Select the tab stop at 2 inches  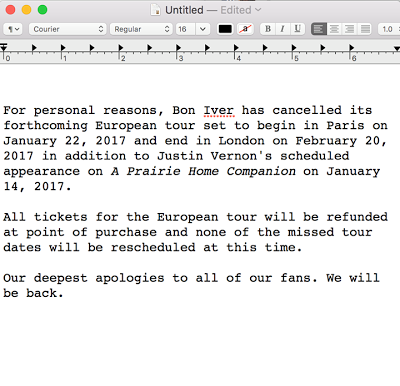click(x=121, y=48)
